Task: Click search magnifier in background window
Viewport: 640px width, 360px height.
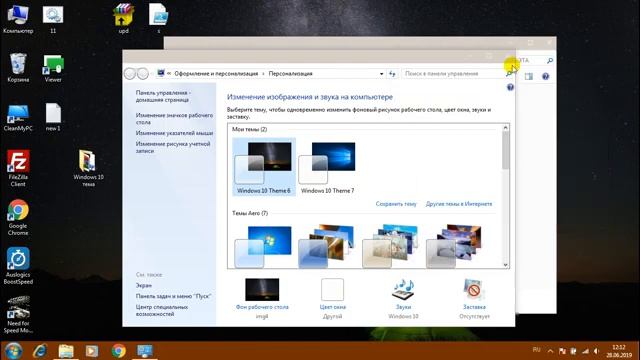Action: (x=549, y=60)
